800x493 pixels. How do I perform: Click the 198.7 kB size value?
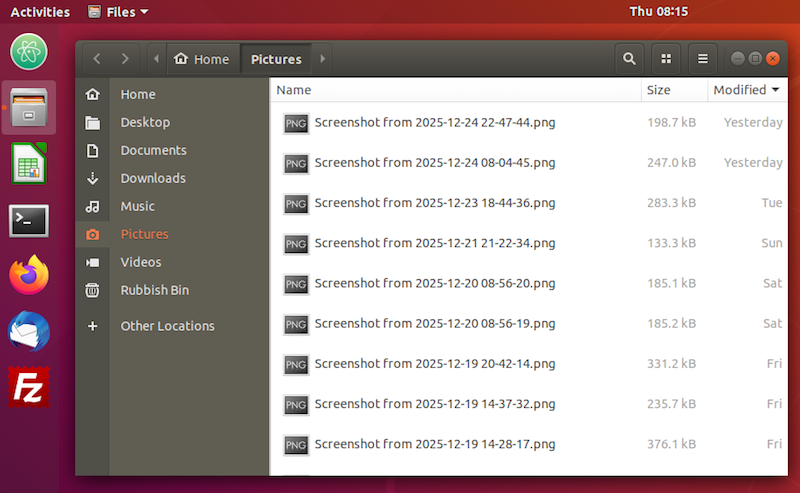671,122
